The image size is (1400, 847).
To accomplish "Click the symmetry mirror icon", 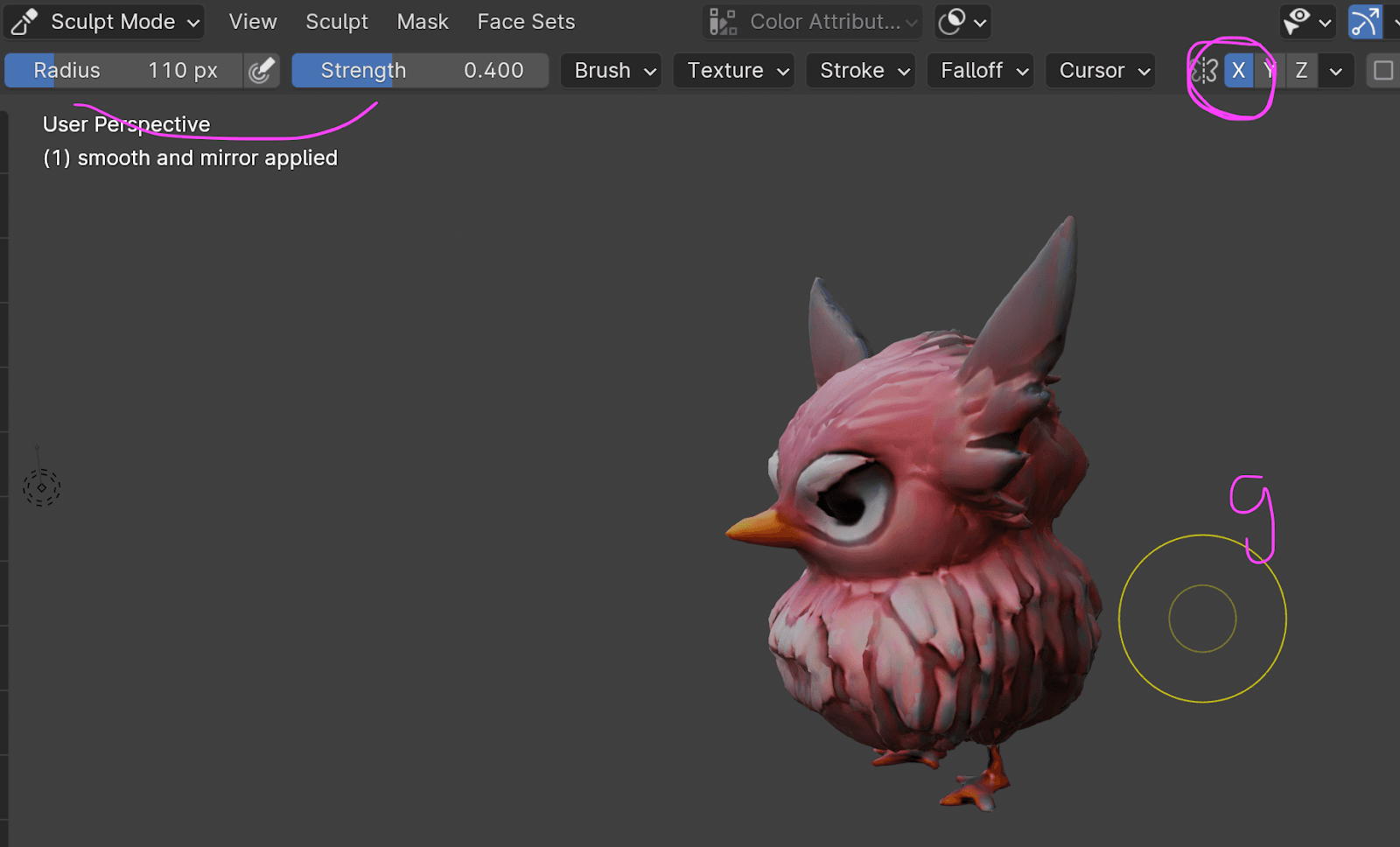I will (1205, 71).
